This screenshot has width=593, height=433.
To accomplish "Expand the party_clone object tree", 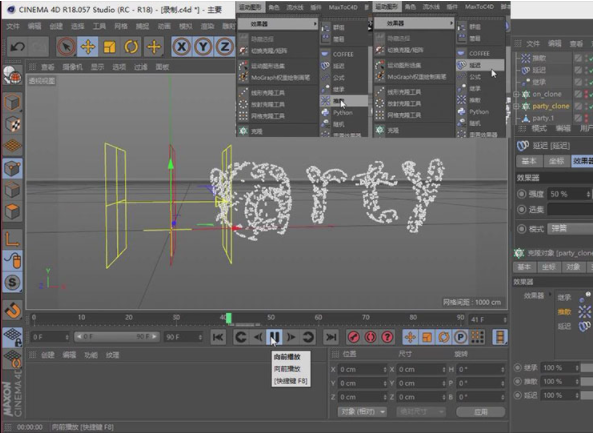I will point(516,106).
